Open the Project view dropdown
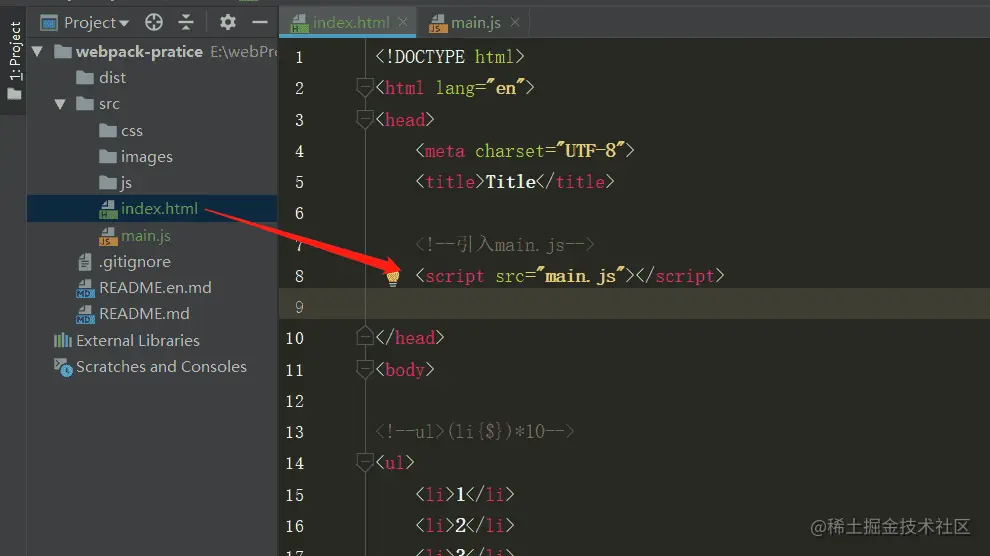Image resolution: width=990 pixels, height=556 pixels. (x=85, y=23)
